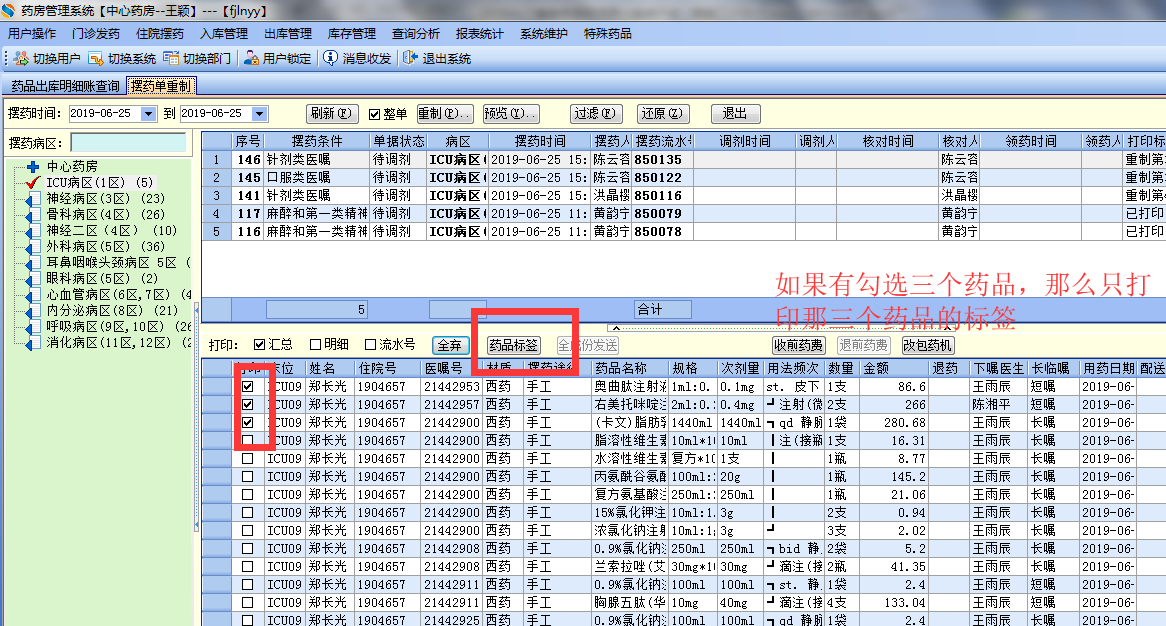Open the start date dropdown
Image resolution: width=1166 pixels, height=626 pixels.
coord(148,114)
